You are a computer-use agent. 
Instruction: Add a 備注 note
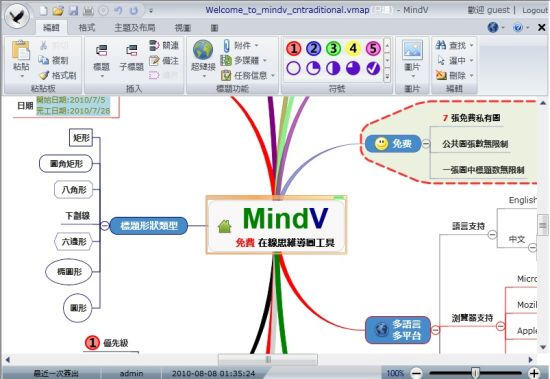164,60
